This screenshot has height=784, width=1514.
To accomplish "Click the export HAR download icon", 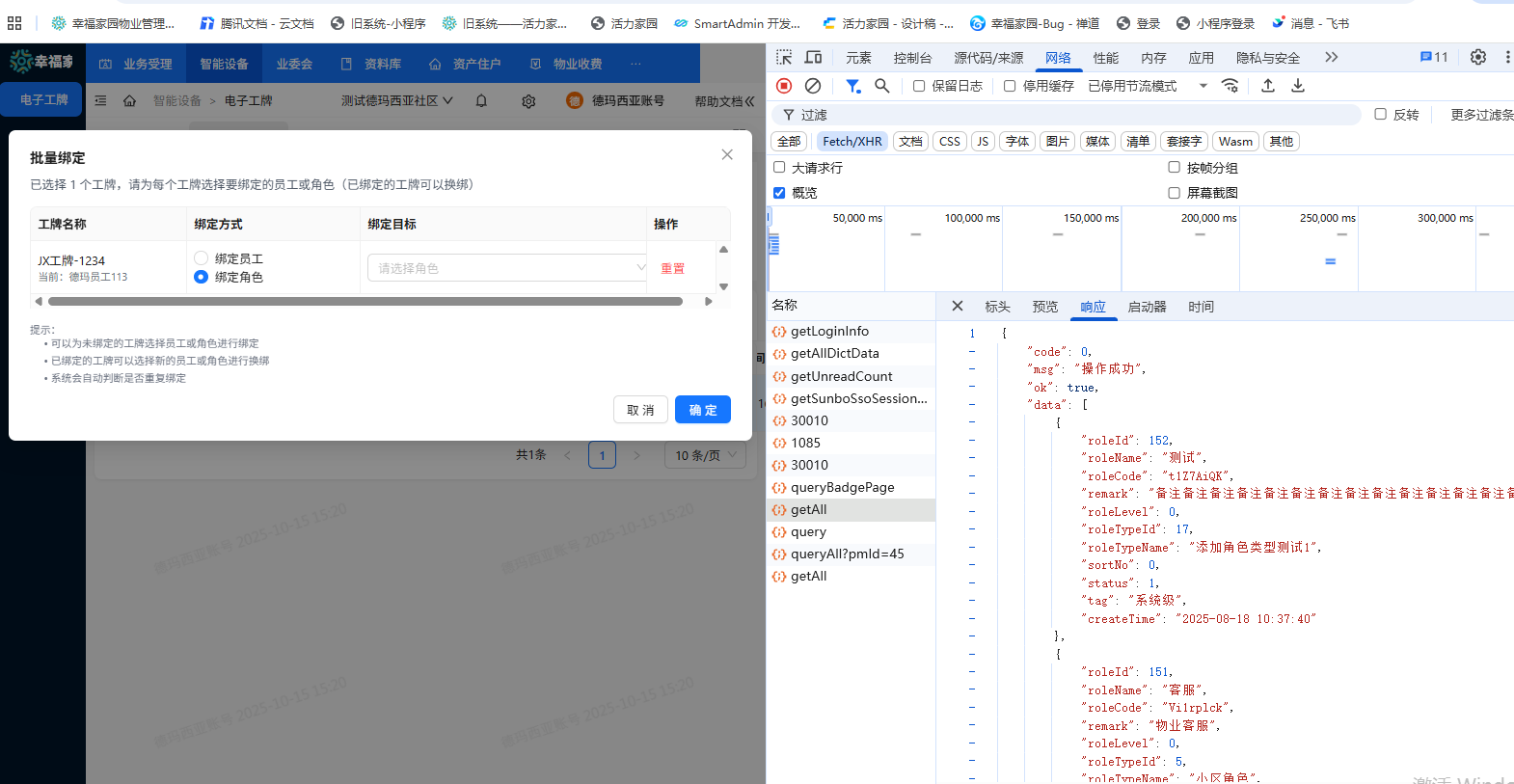I will point(1298,86).
